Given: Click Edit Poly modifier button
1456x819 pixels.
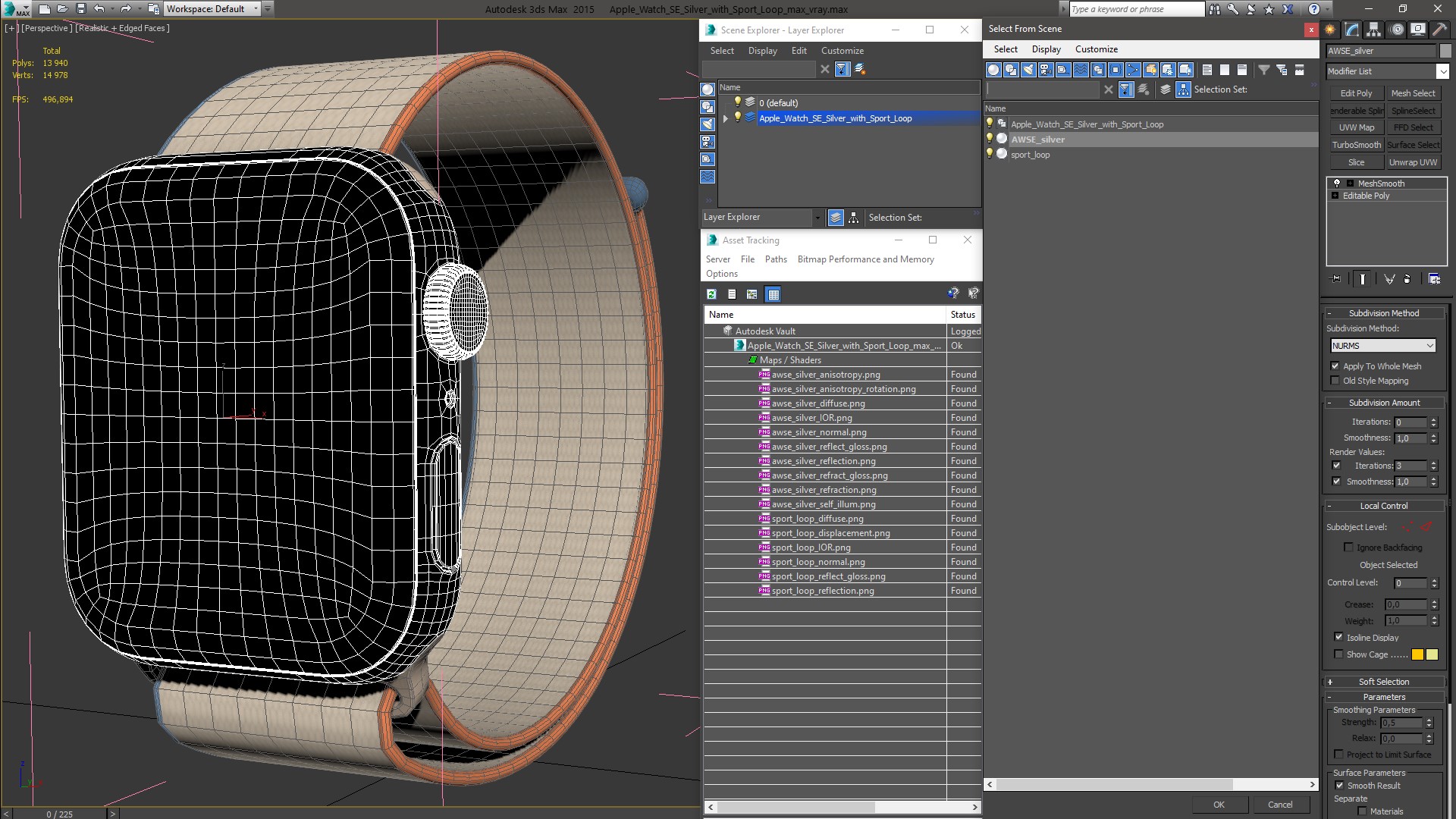Looking at the screenshot, I should 1356,93.
